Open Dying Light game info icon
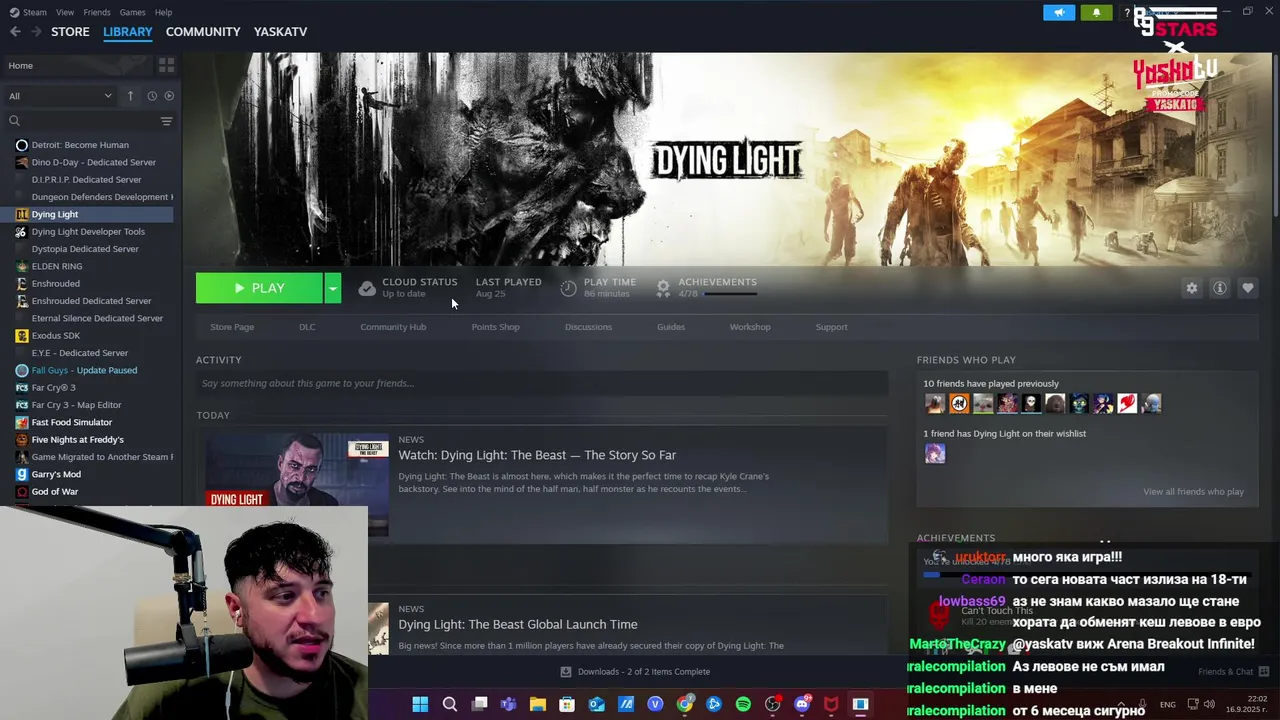The height and width of the screenshot is (720, 1280). point(1219,288)
